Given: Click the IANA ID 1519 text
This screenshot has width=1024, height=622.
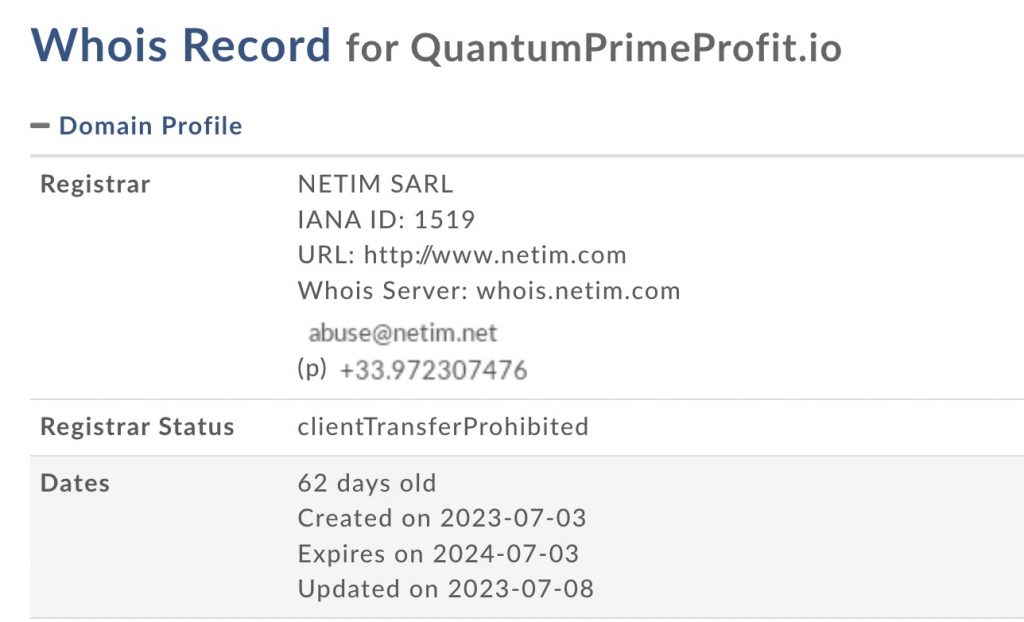Looking at the screenshot, I should pyautogui.click(x=386, y=220).
